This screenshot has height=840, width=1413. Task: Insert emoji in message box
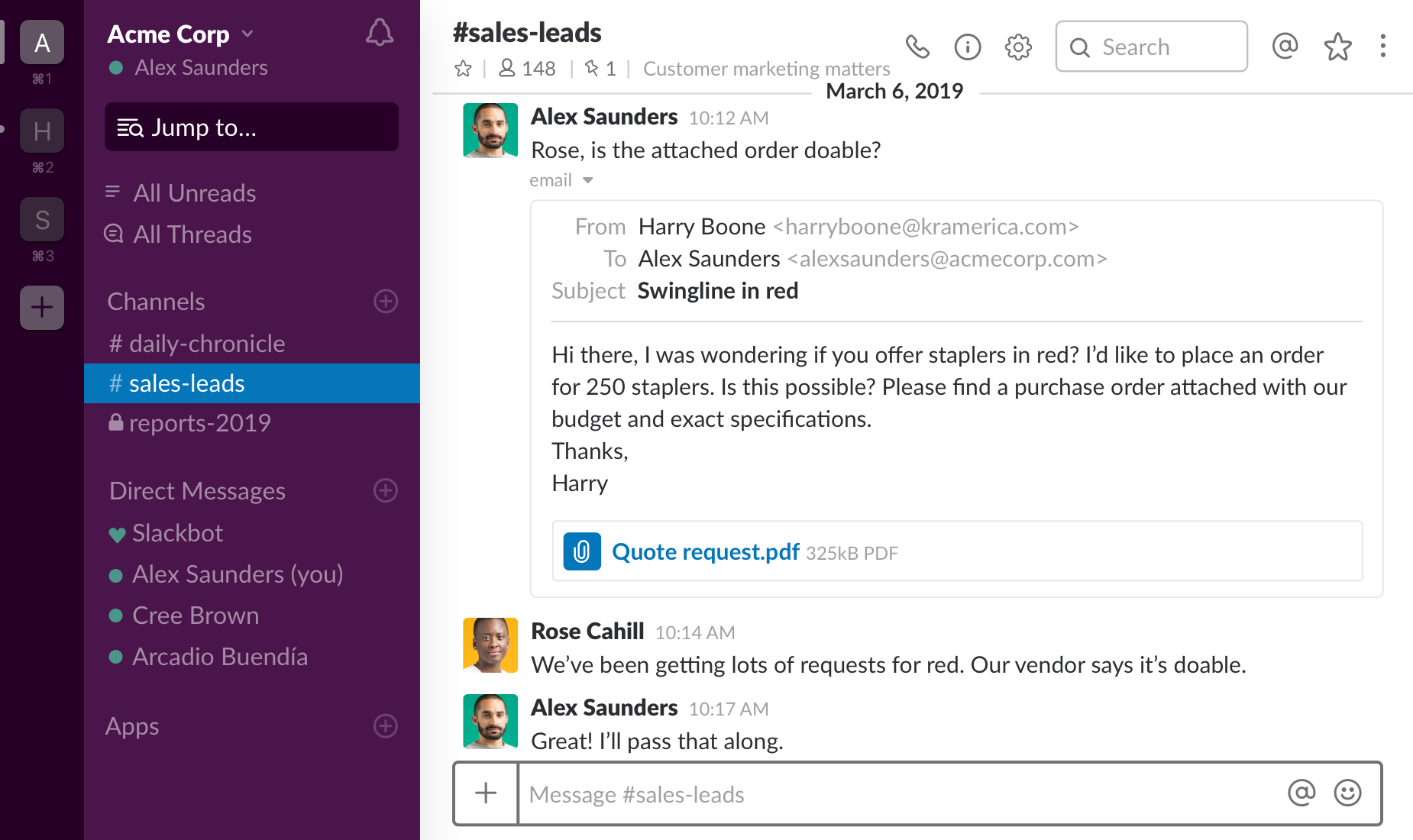pyautogui.click(x=1347, y=793)
